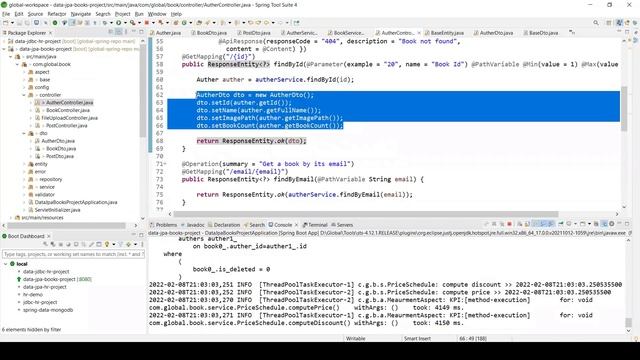
Task: Switch to the BaseEntity.java editor tab
Action: tap(447, 33)
